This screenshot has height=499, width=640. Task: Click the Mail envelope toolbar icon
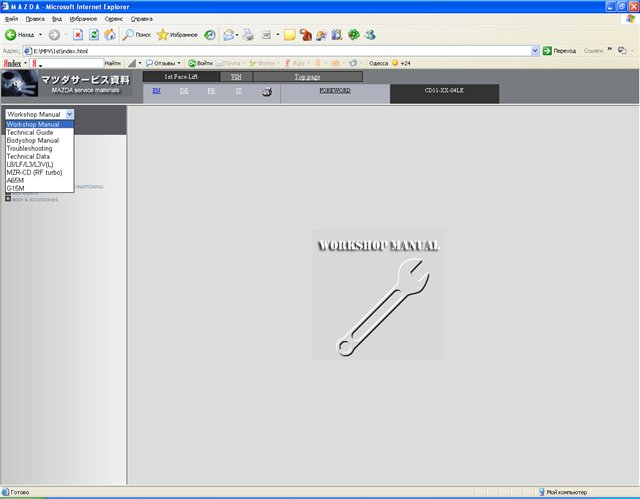[229, 35]
